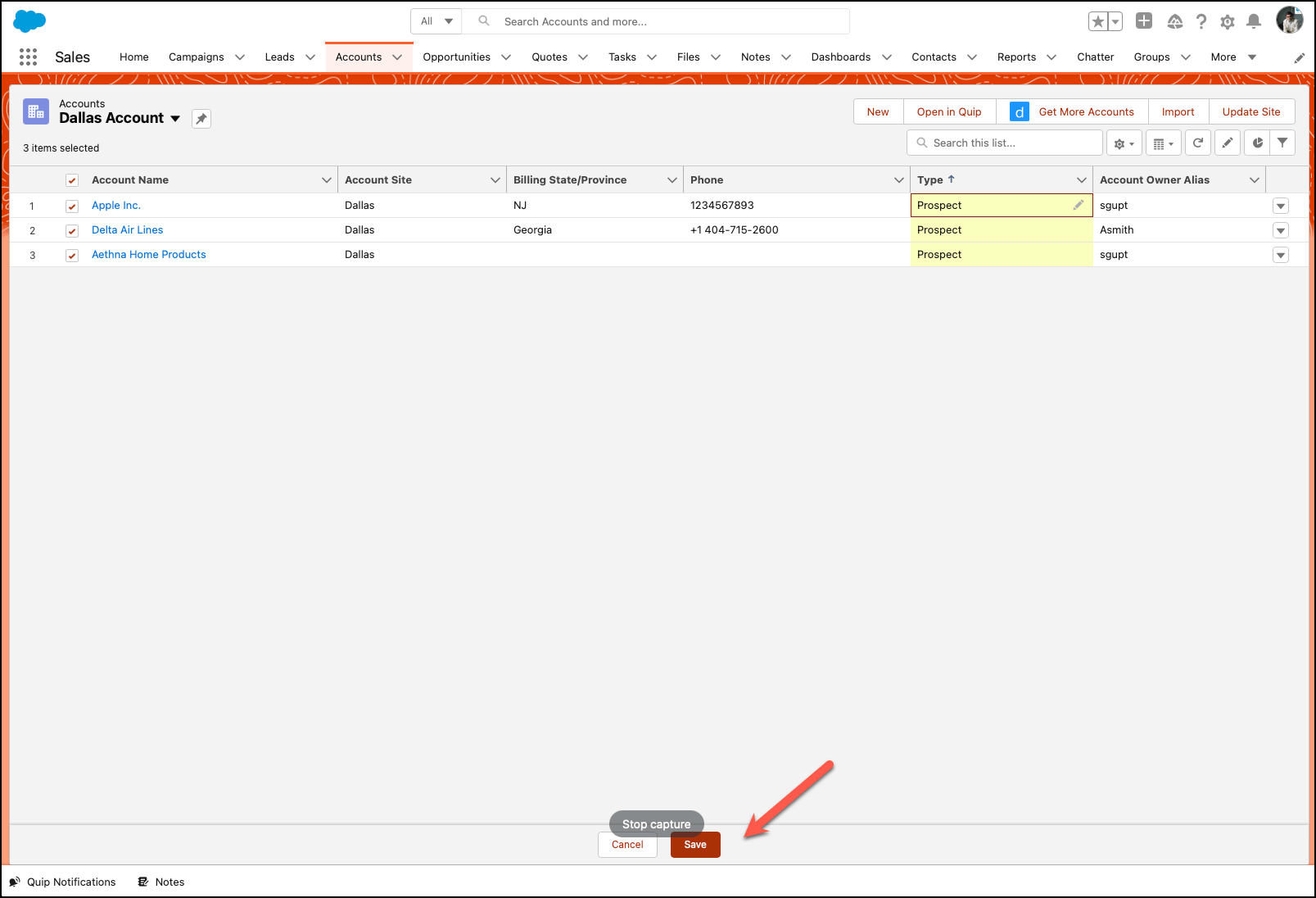Screen dimensions: 1316x898
Task: Click the Prospect Type cell for Delta Air Lines
Action: 1002,230
